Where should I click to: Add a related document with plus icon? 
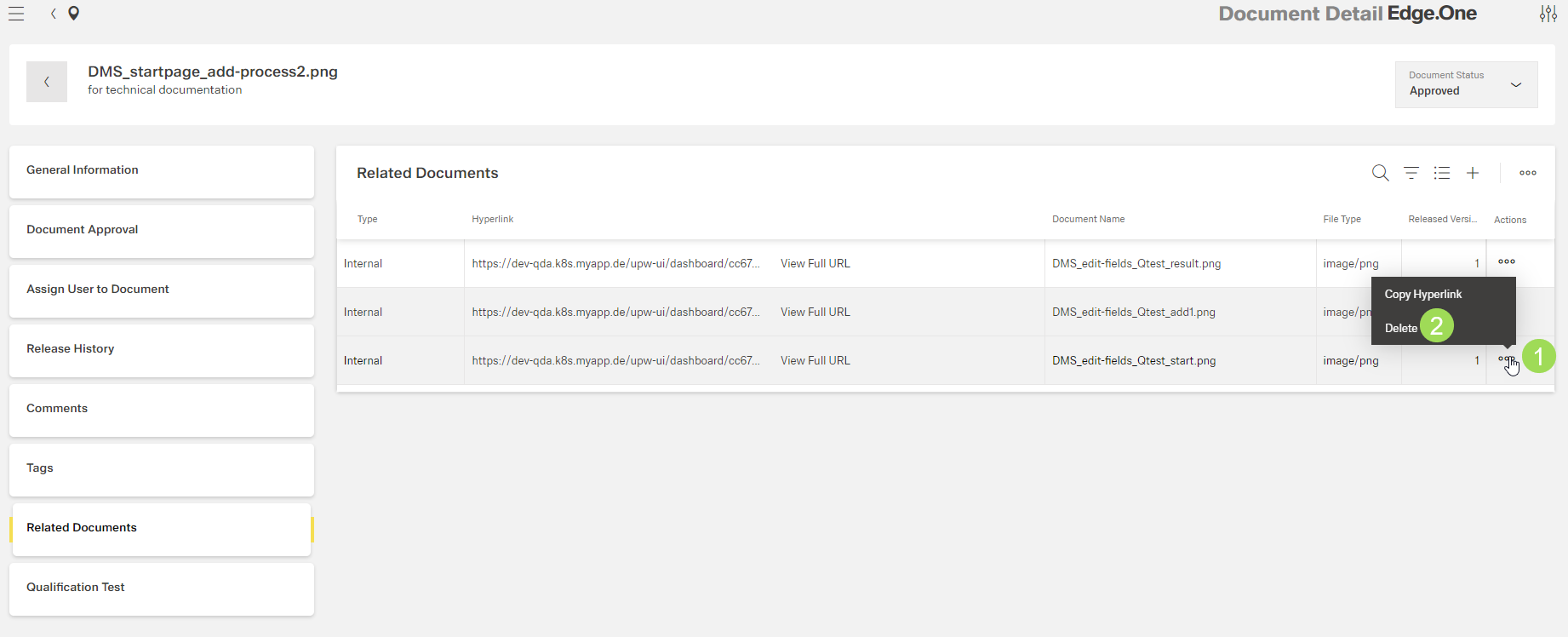(x=1472, y=173)
